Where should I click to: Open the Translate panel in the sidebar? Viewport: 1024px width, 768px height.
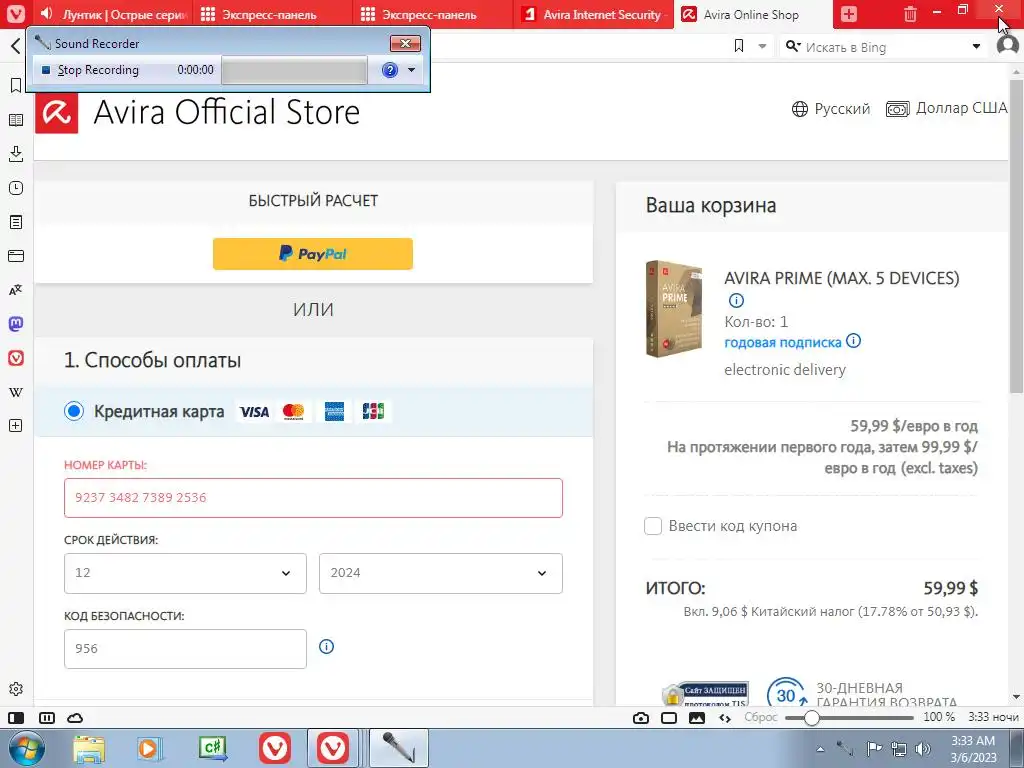coord(16,290)
